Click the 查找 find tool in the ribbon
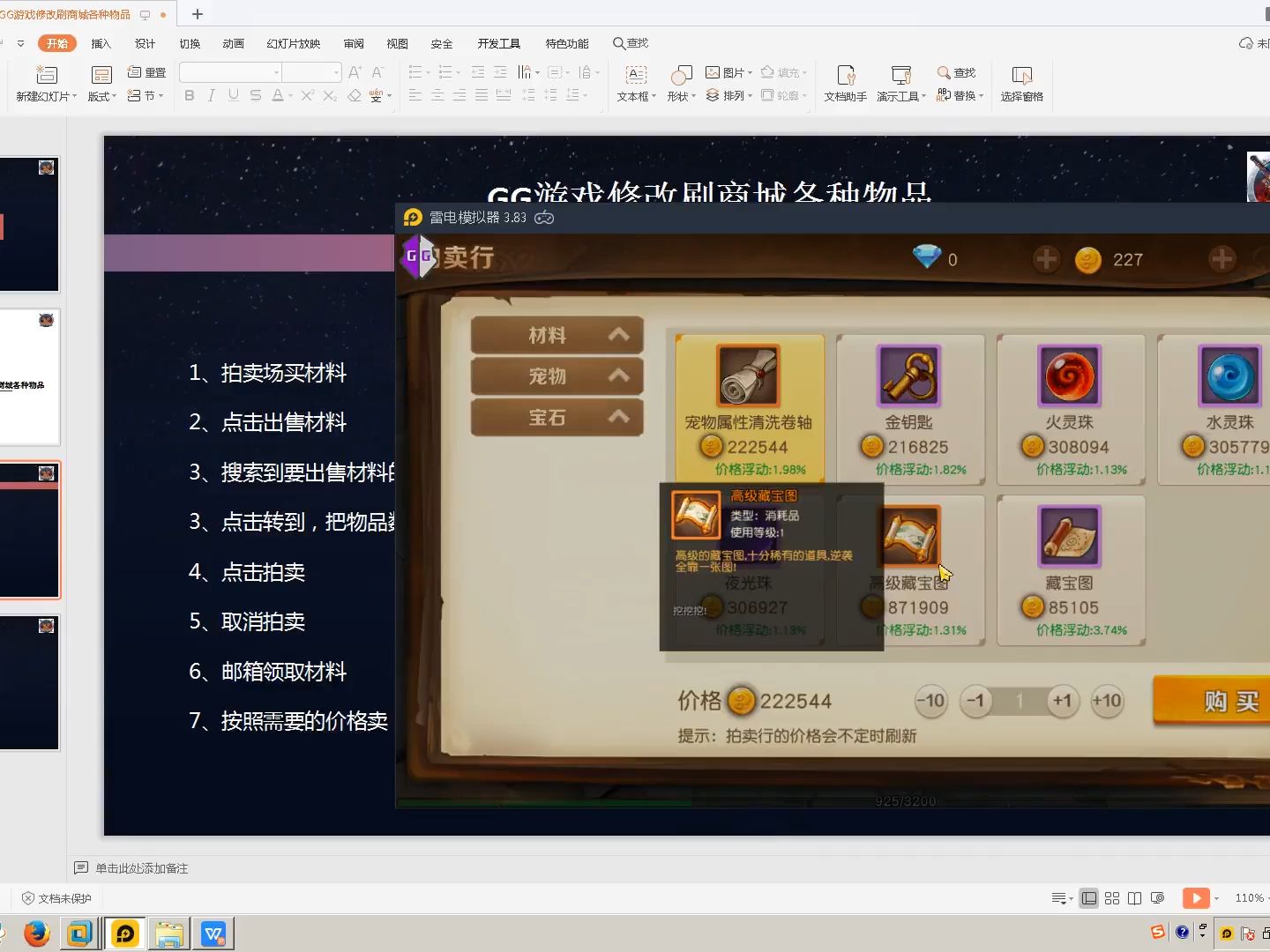 coord(957,72)
